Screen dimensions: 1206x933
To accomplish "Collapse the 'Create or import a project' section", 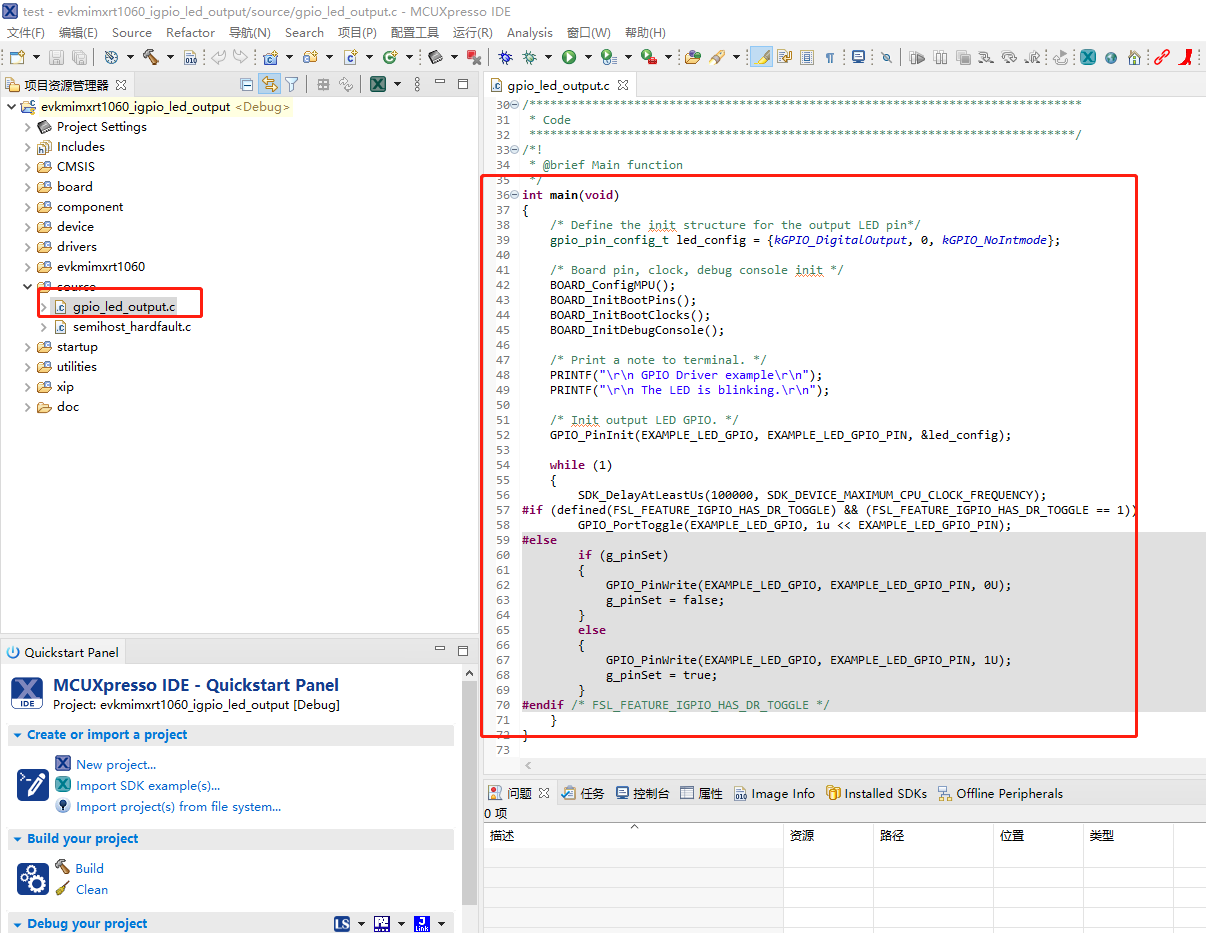I will tap(17, 735).
